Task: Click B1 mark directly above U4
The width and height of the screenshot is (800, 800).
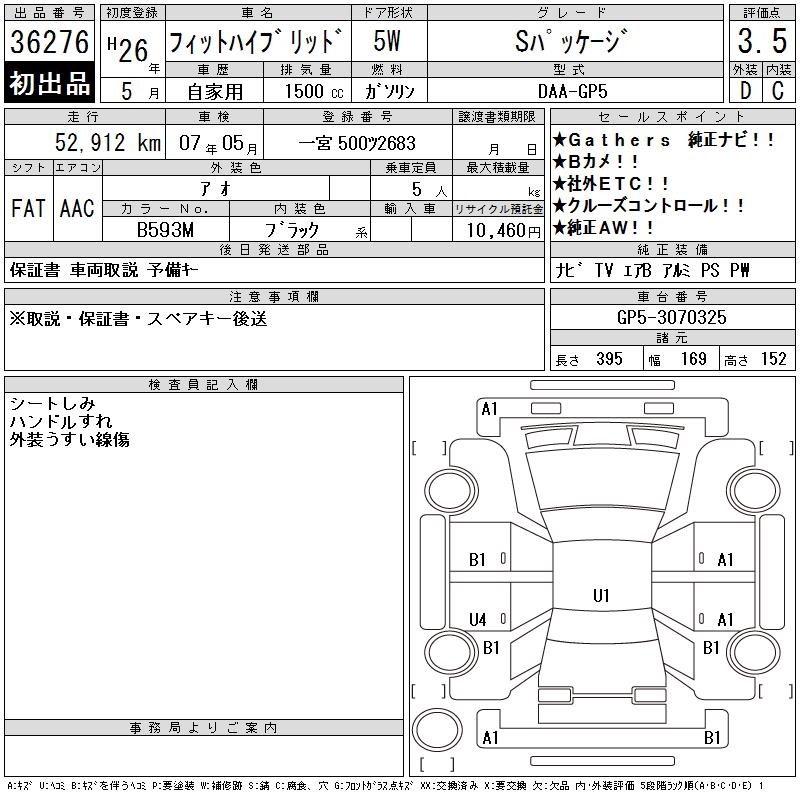Action: [x=477, y=560]
